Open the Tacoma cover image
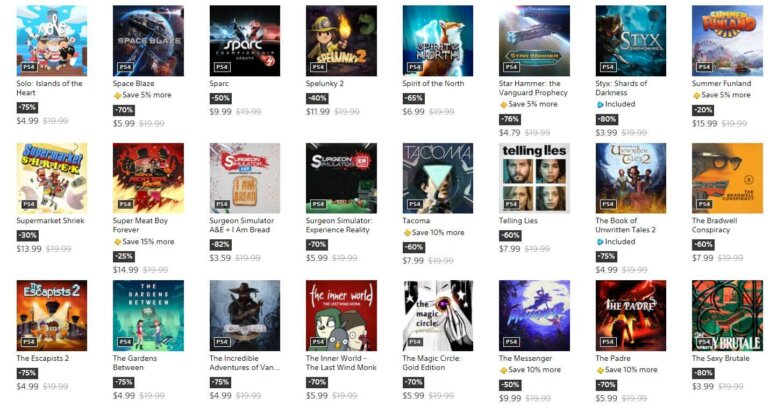This screenshot has height=420, width=777. point(438,178)
